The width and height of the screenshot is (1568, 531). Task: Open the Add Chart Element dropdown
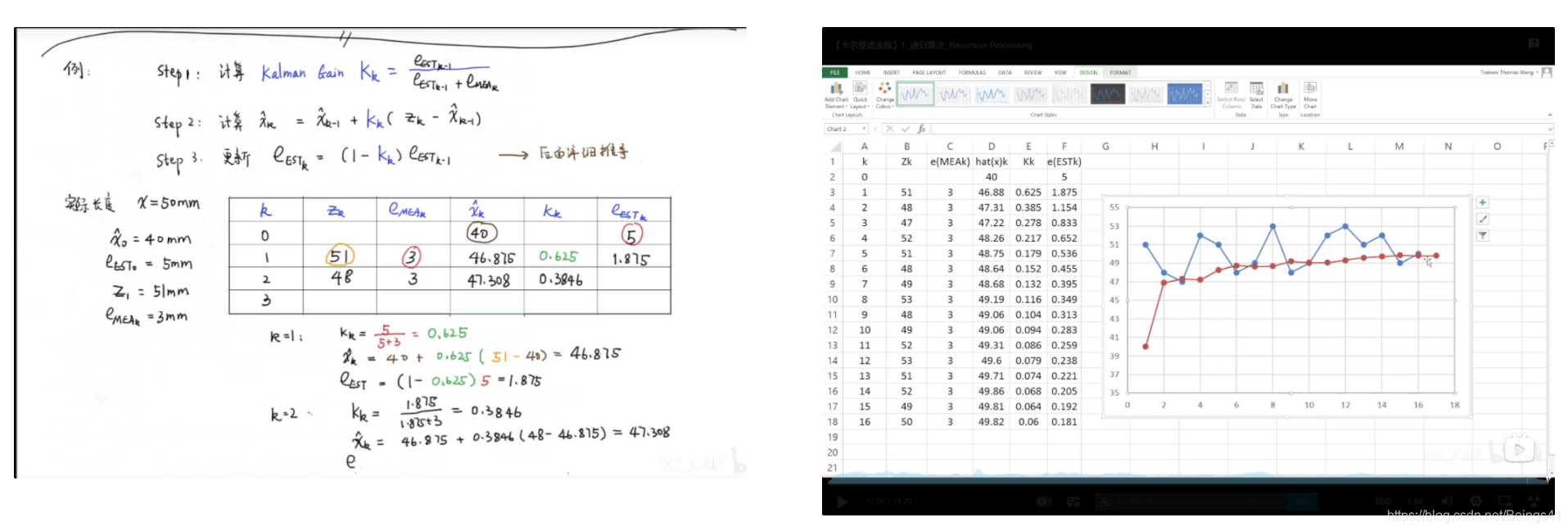[836, 95]
